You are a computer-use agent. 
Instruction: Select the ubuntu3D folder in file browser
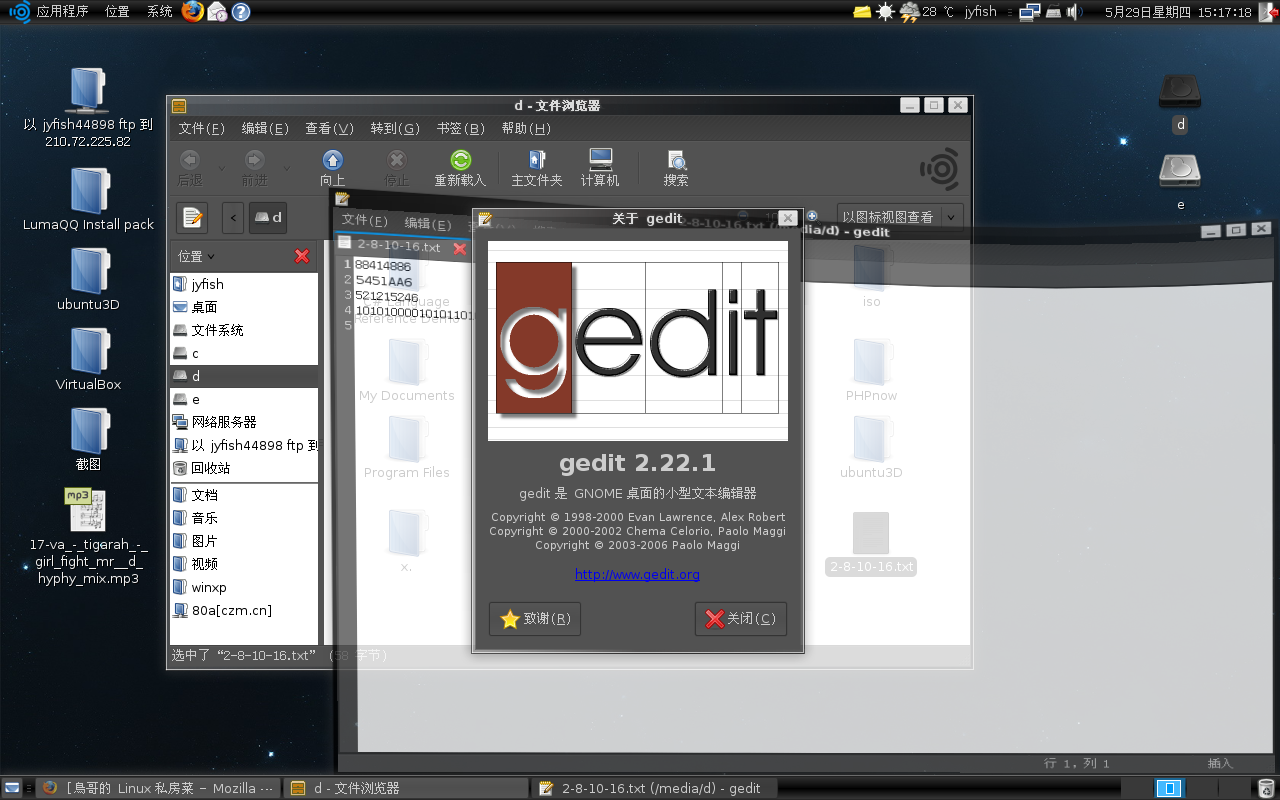point(871,447)
